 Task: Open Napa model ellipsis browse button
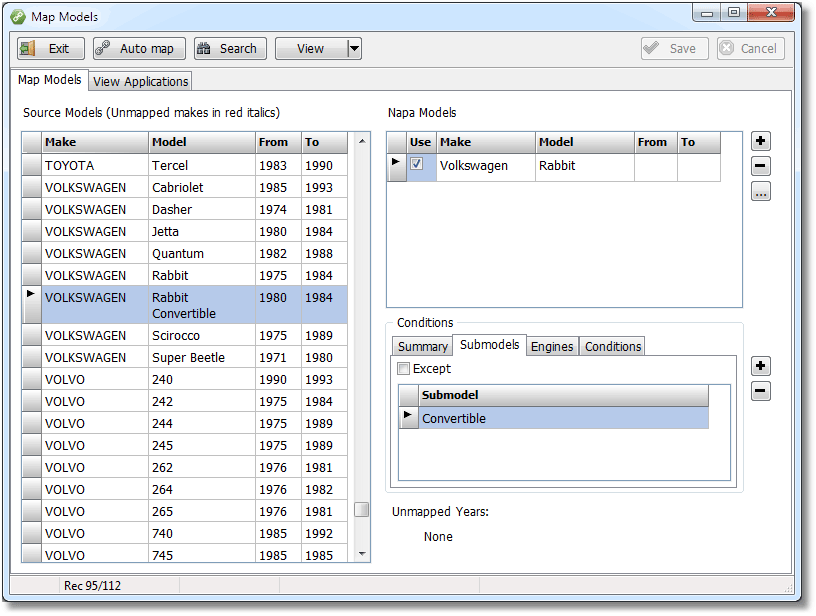(761, 192)
